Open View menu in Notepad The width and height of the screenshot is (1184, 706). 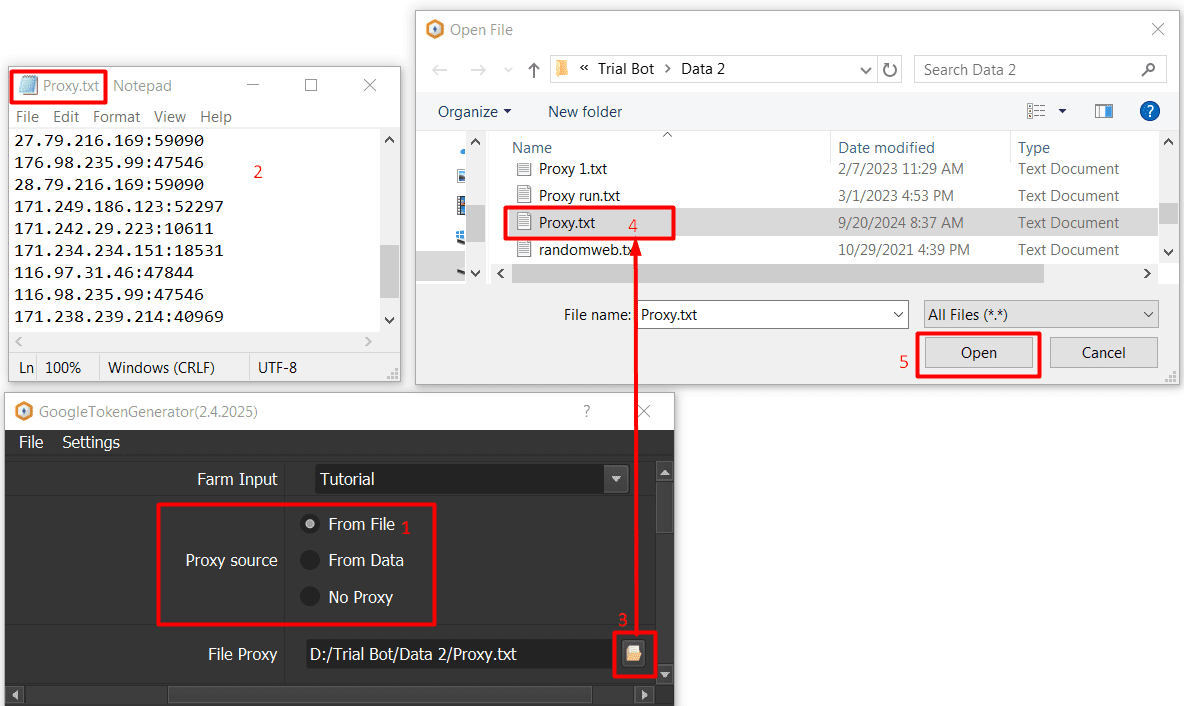point(170,116)
